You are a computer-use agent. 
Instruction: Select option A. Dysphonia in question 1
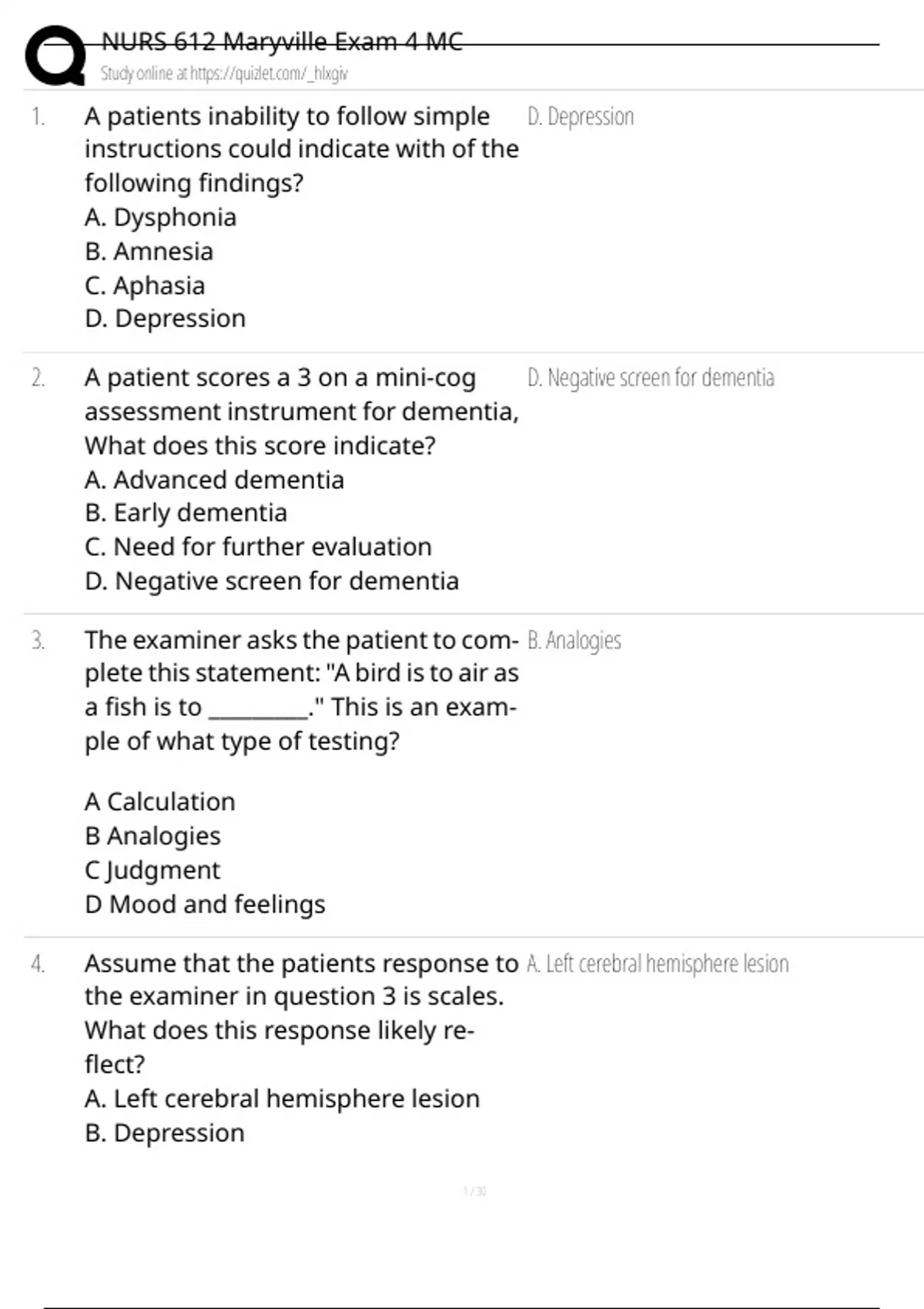click(x=160, y=217)
